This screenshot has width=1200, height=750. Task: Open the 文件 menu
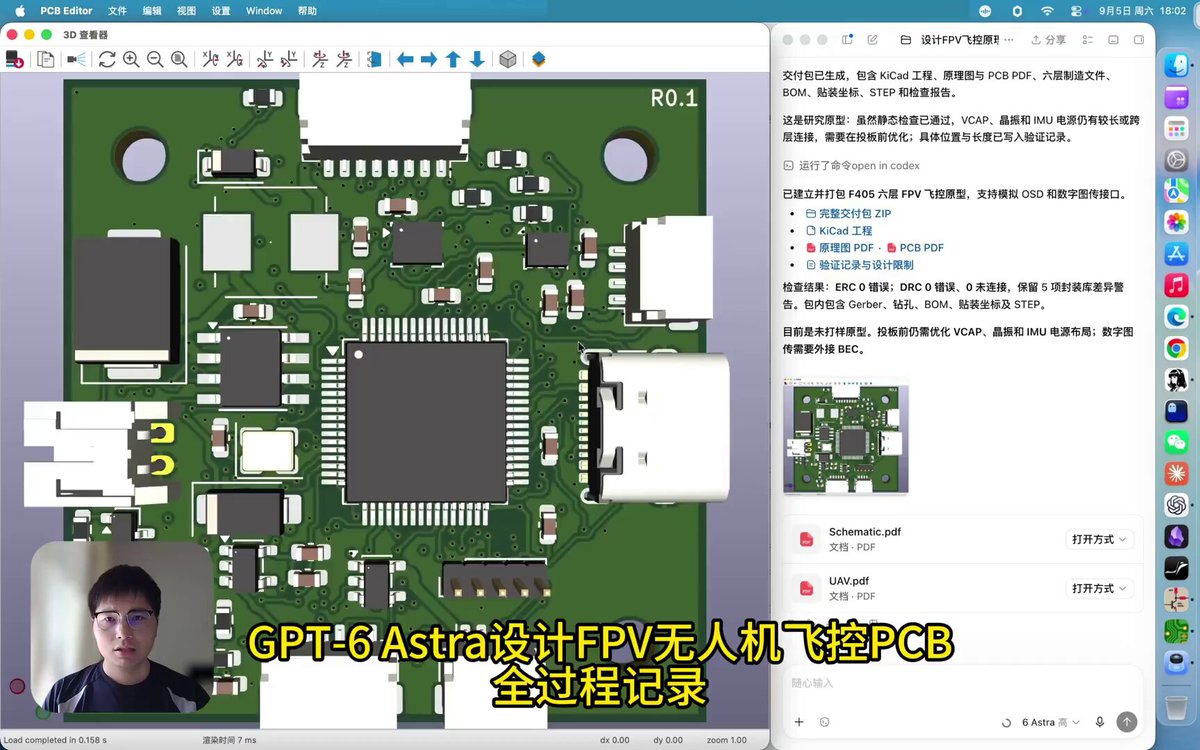point(117,10)
